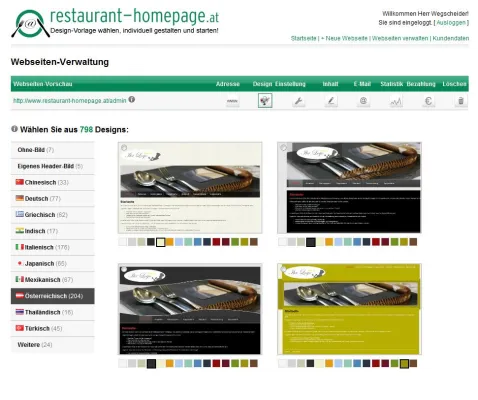Pick dark red swatch under cream design
478x400 pixels.
click(216, 242)
